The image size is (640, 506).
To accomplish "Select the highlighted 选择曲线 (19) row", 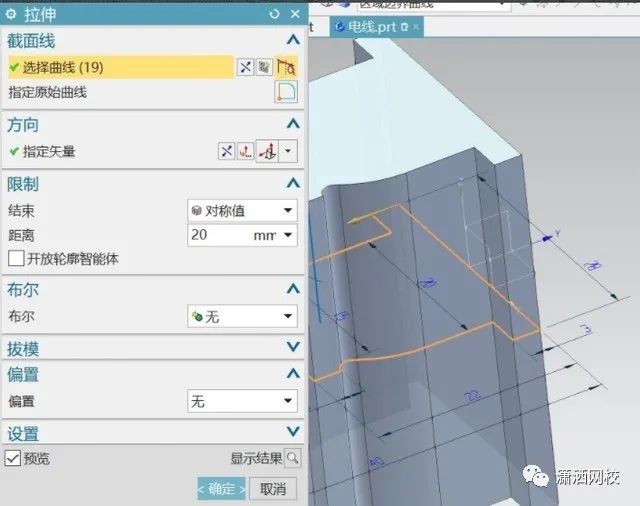I will tap(121, 67).
